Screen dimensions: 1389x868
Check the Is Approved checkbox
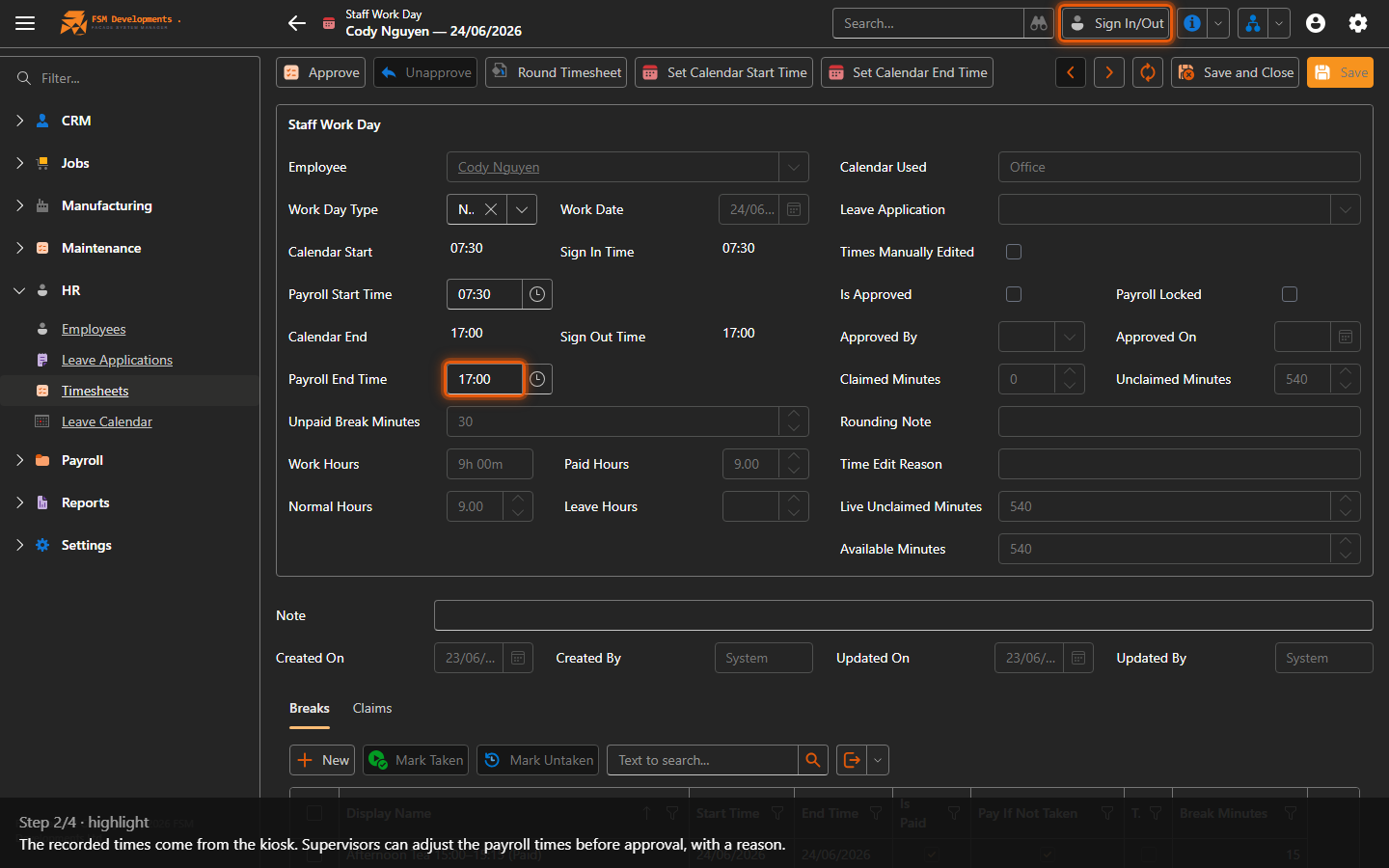[1014, 294]
